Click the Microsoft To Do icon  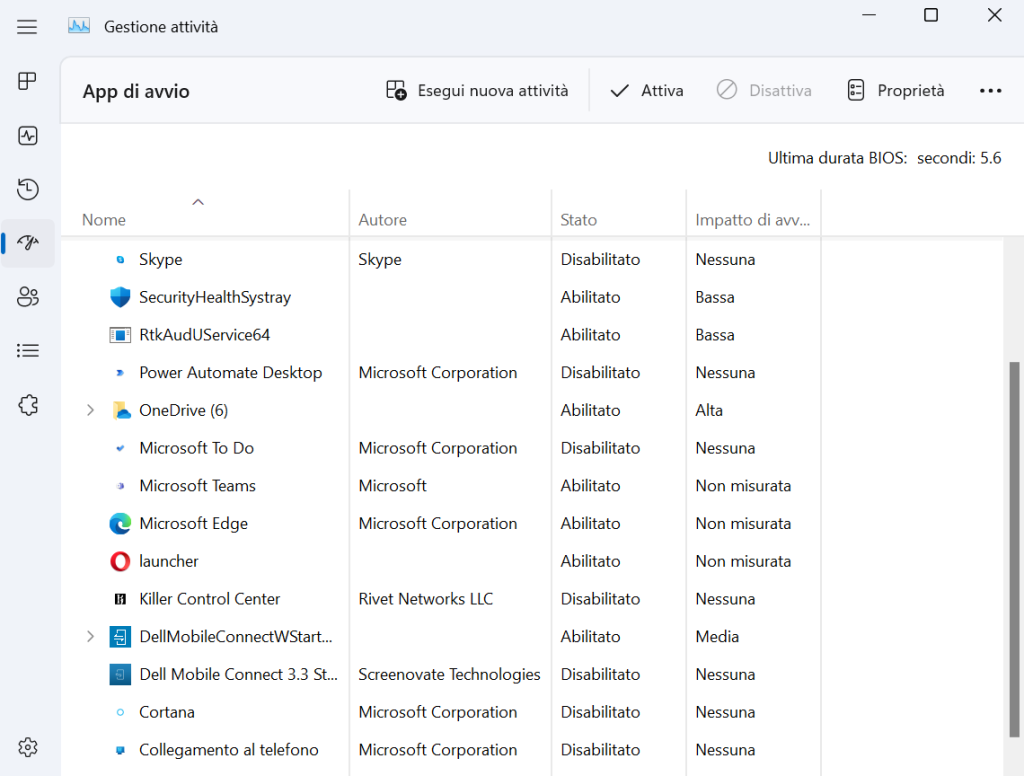tap(120, 448)
